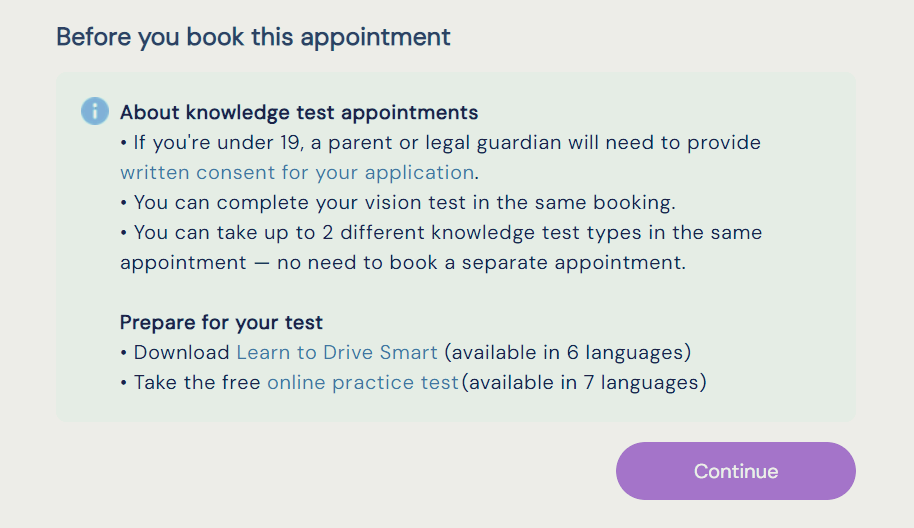Click the 'Take the free' text
Image resolution: width=914 pixels, height=528 pixels.
(197, 383)
